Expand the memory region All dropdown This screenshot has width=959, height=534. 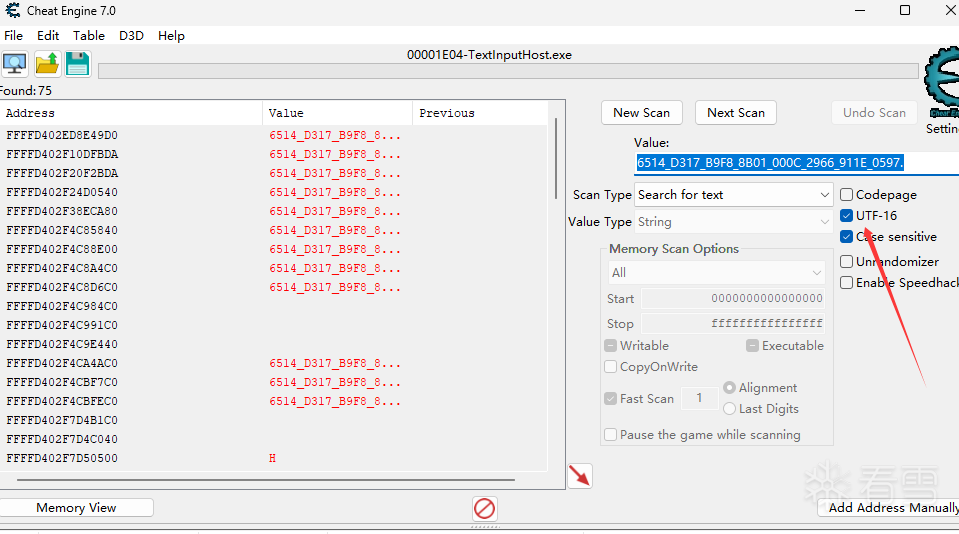(716, 272)
